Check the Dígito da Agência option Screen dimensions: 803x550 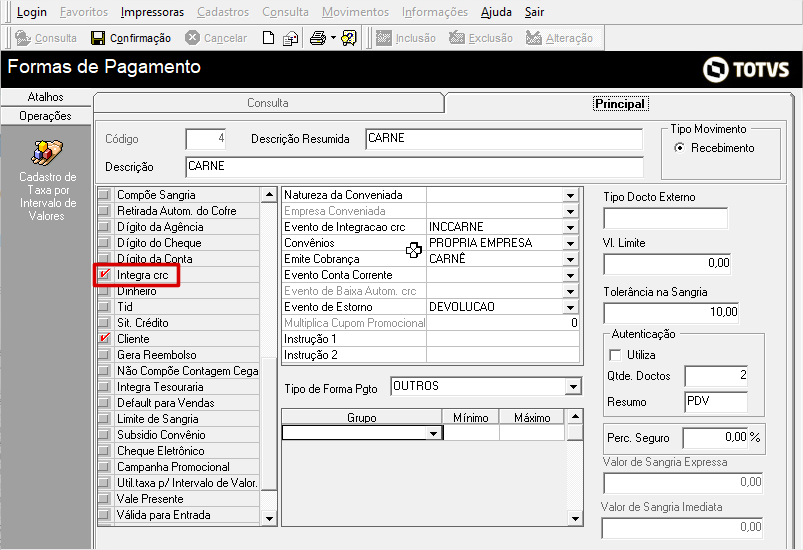(104, 226)
